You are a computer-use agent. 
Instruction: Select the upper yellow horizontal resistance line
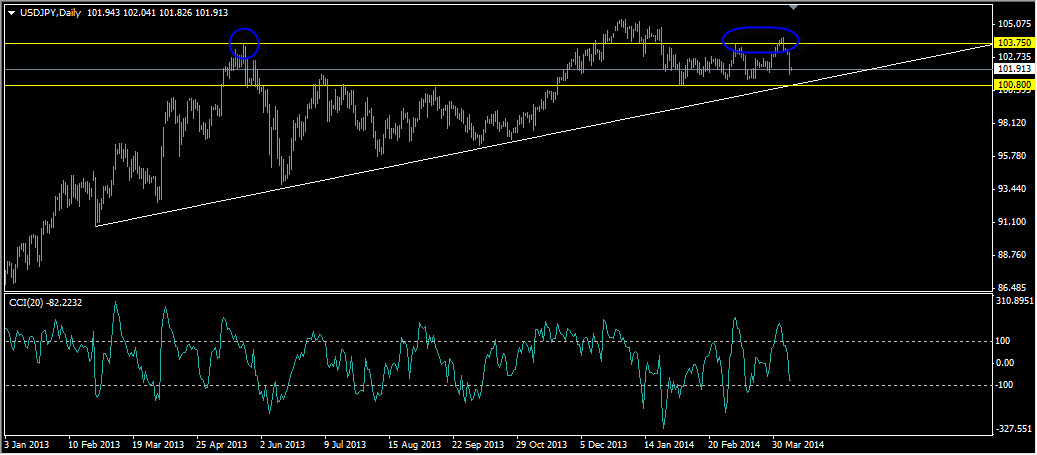pos(496,44)
